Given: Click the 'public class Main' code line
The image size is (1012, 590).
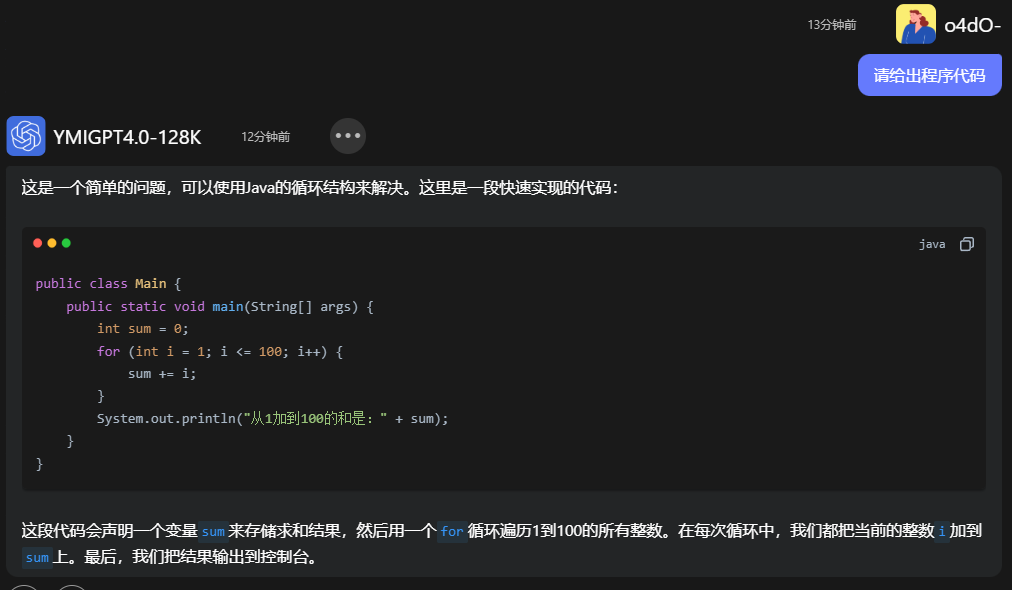Looking at the screenshot, I should tap(107, 284).
